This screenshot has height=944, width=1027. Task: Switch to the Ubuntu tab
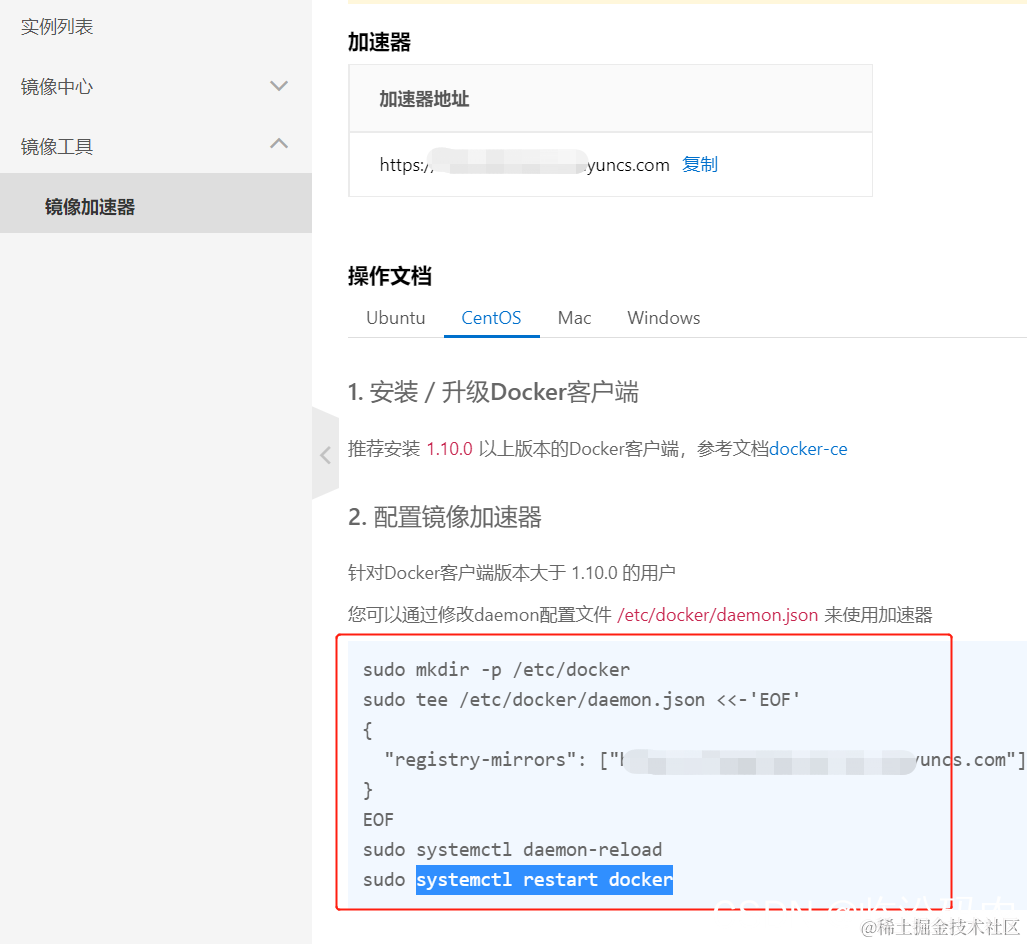click(395, 317)
